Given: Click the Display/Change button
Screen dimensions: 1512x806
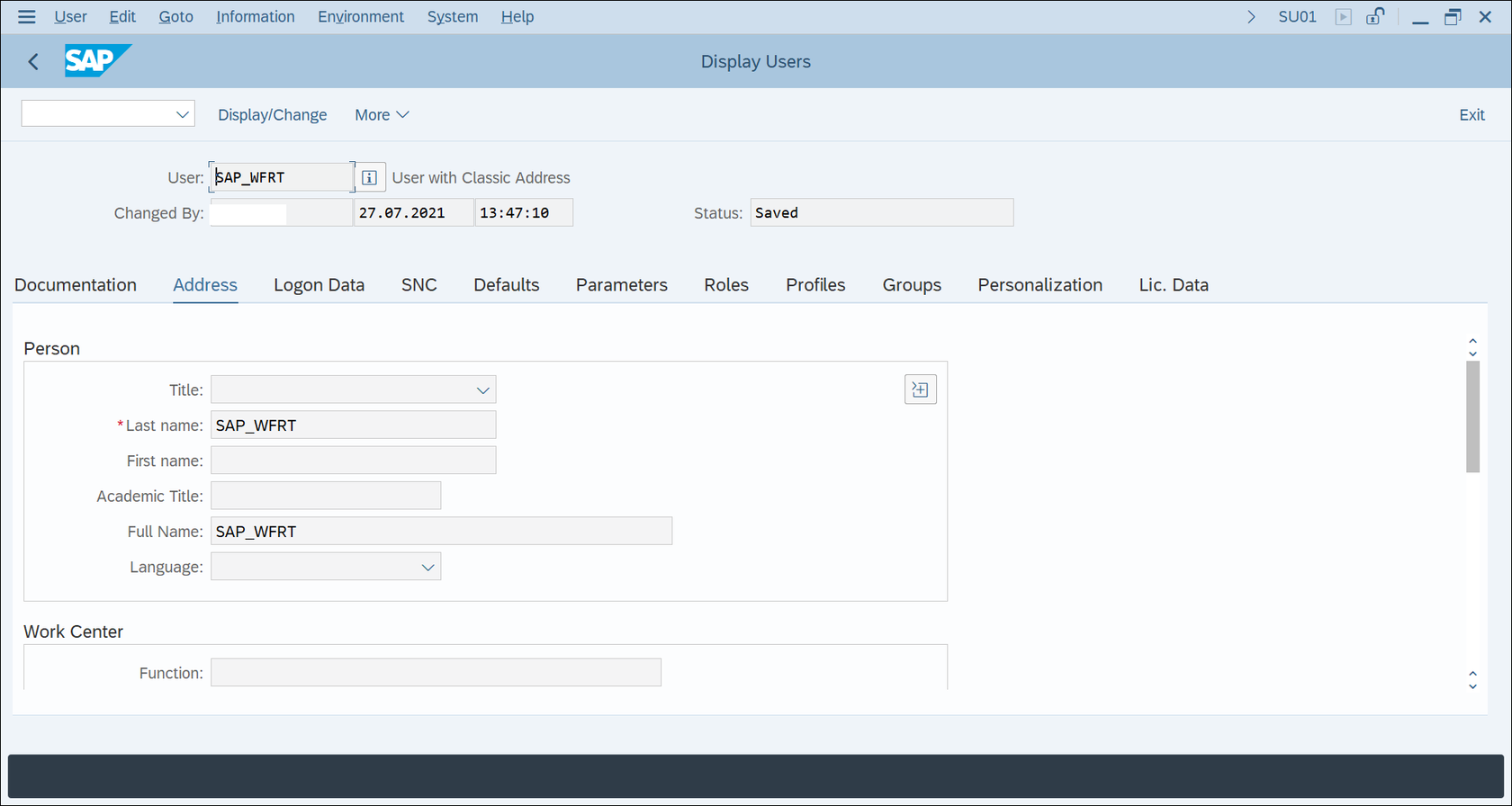Looking at the screenshot, I should [272, 114].
